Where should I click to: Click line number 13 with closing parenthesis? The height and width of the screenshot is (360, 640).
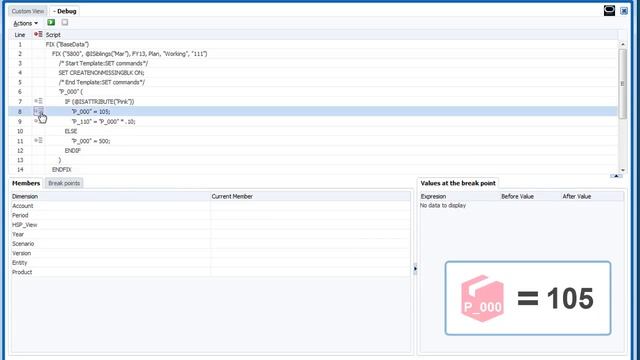[x=20, y=160]
